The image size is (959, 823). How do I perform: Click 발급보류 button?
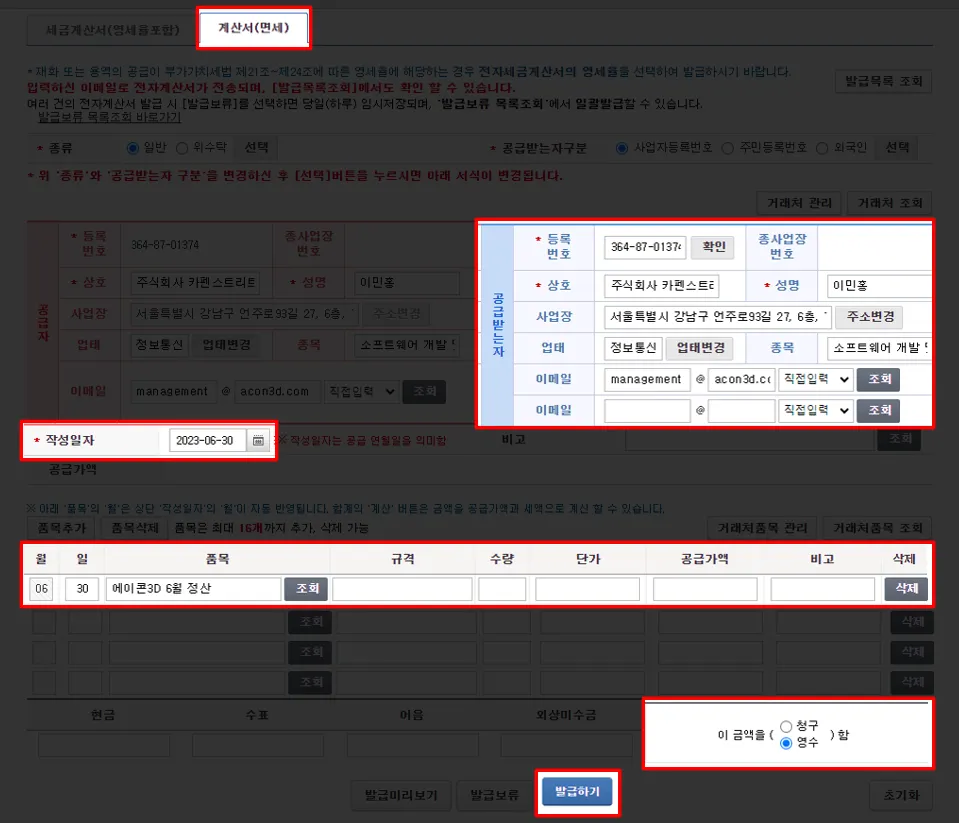pyautogui.click(x=494, y=795)
